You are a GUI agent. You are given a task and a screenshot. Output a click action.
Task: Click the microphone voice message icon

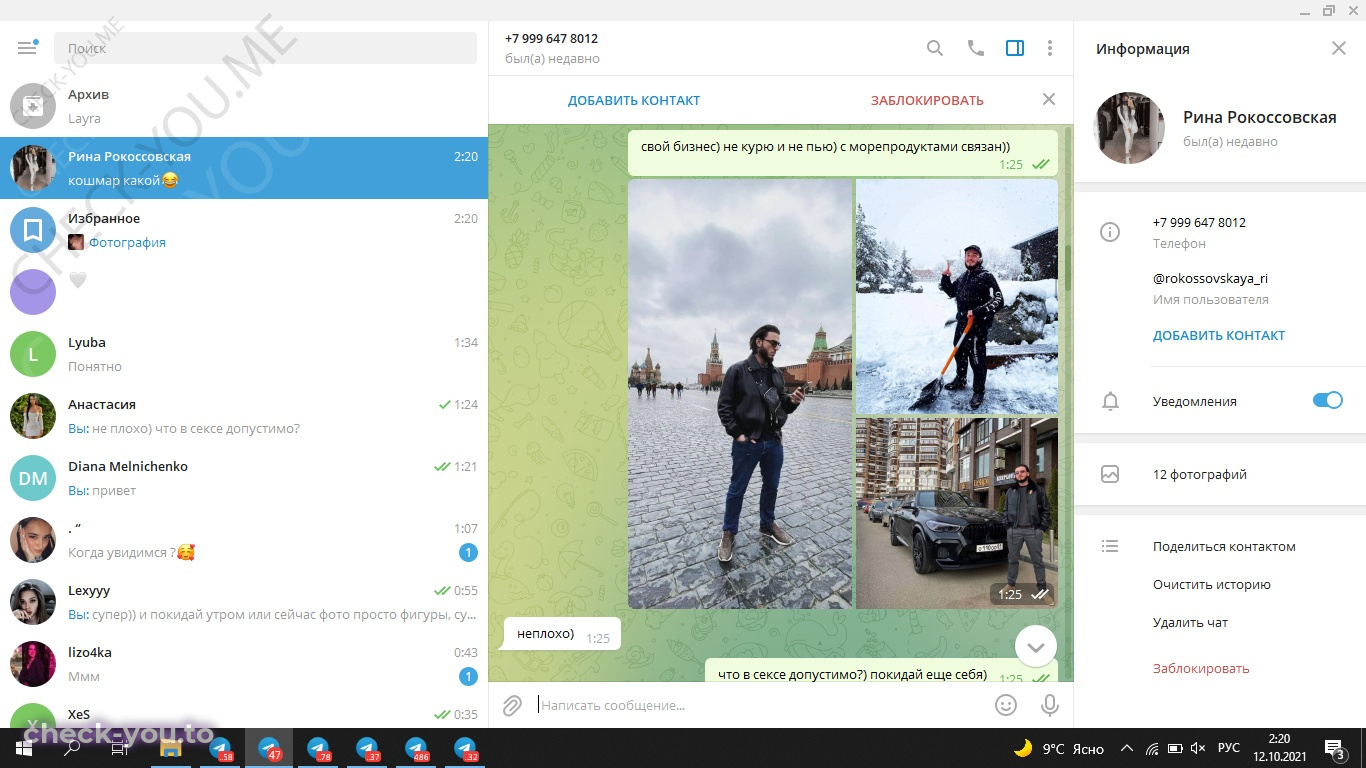(x=1050, y=705)
